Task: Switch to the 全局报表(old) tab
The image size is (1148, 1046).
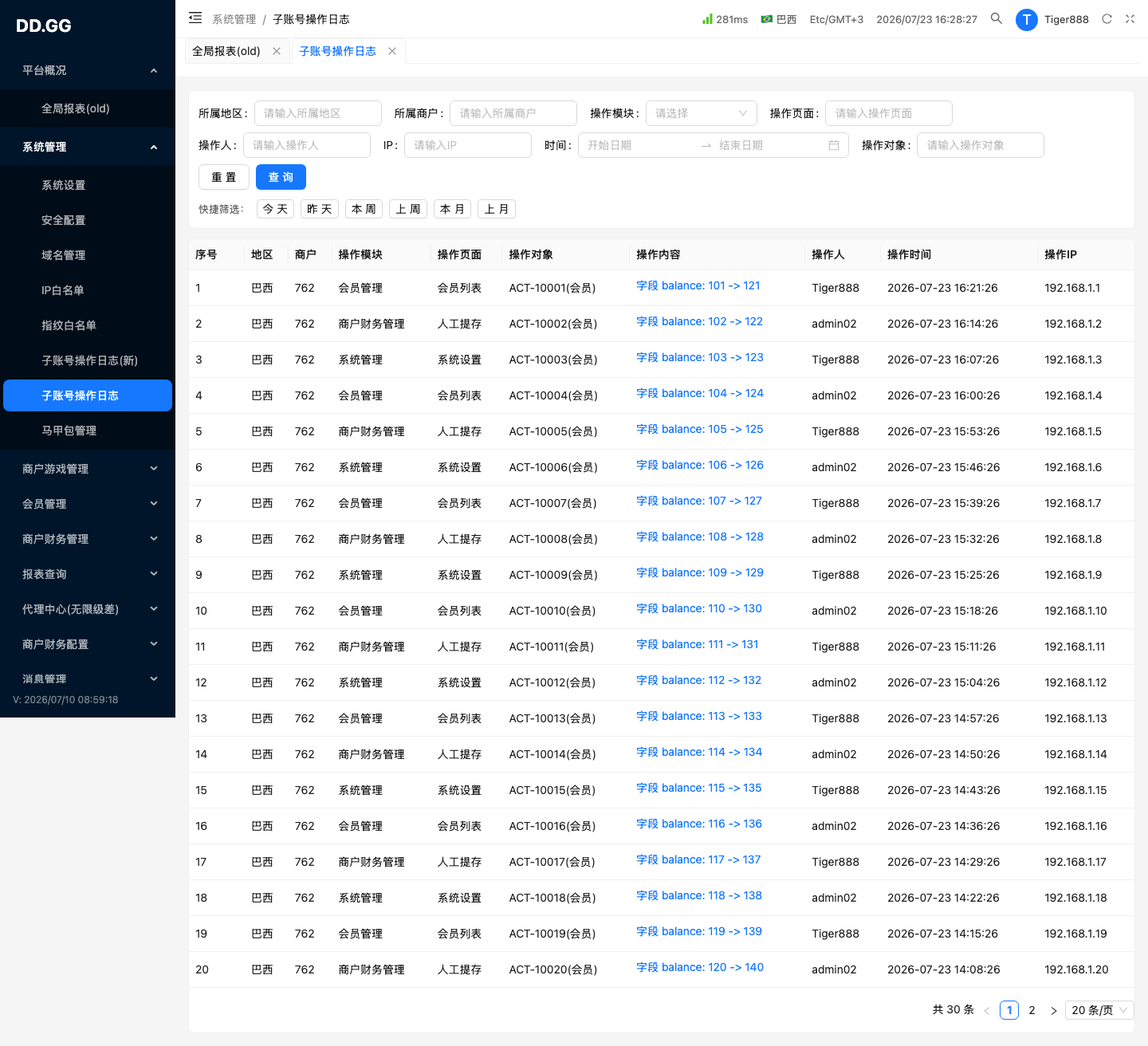Action: (226, 51)
